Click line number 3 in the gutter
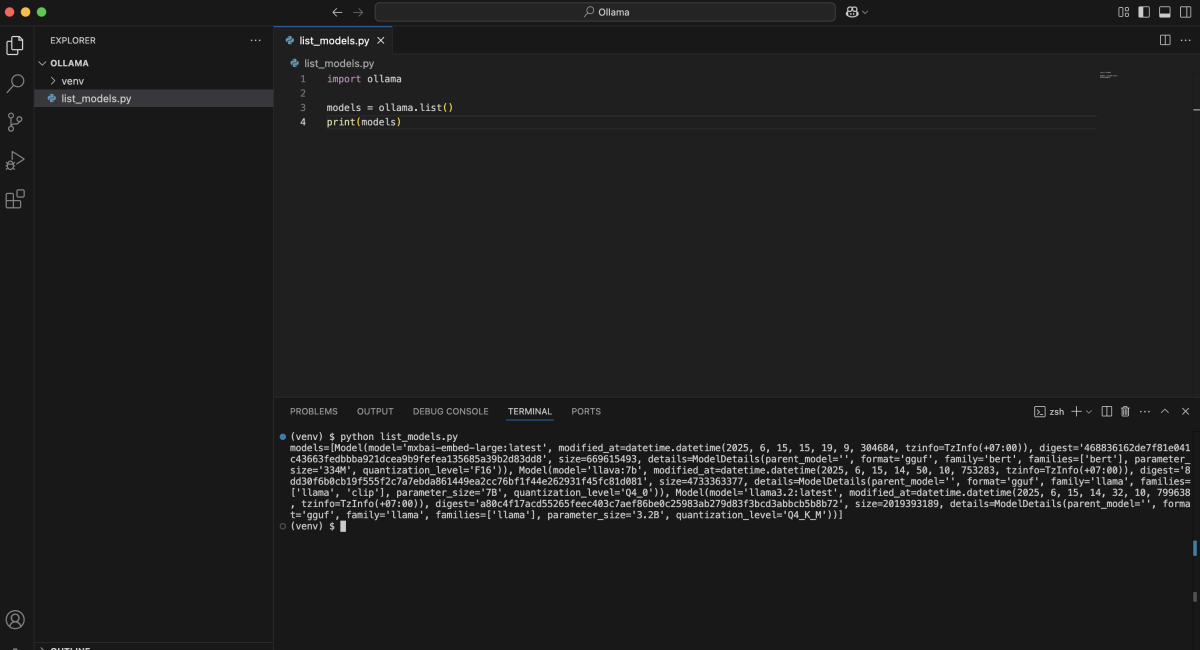The image size is (1200, 650). (x=302, y=107)
